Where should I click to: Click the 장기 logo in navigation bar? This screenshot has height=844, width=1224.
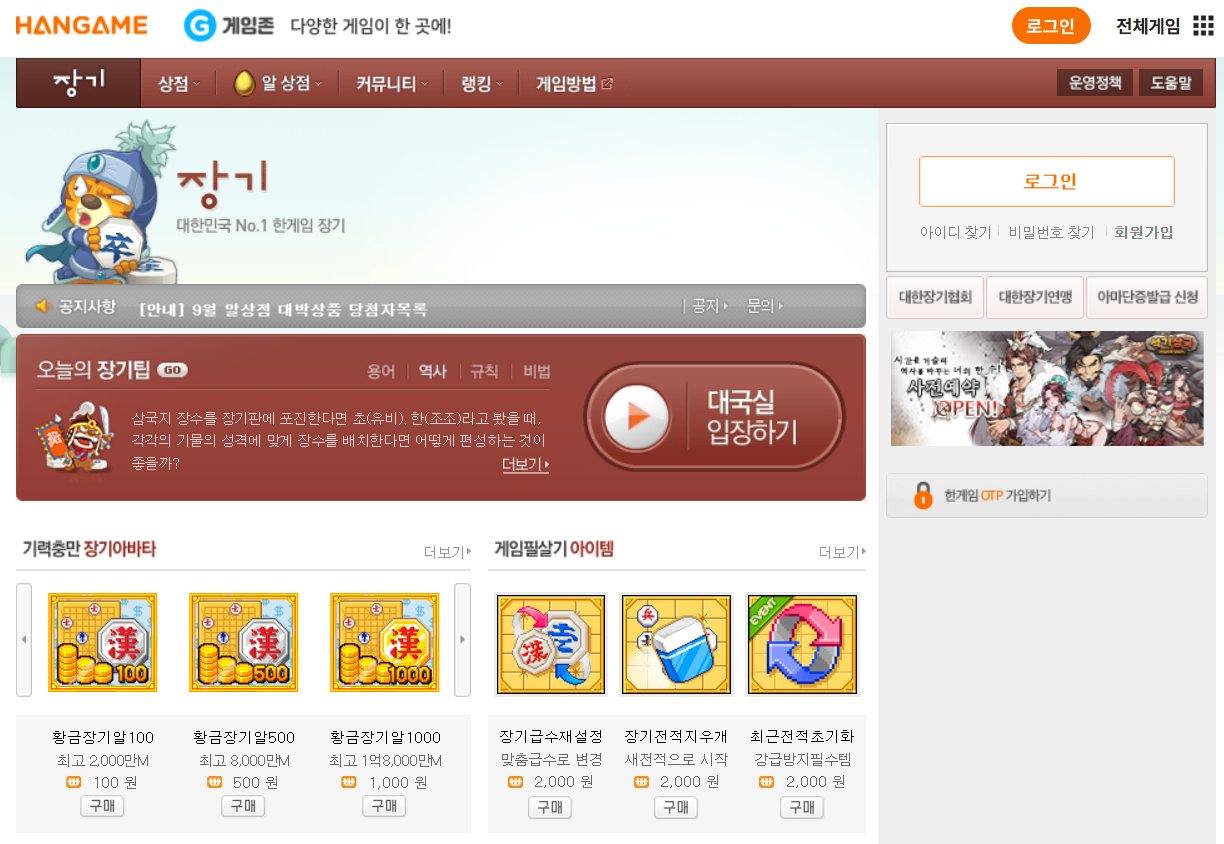pyautogui.click(x=78, y=83)
